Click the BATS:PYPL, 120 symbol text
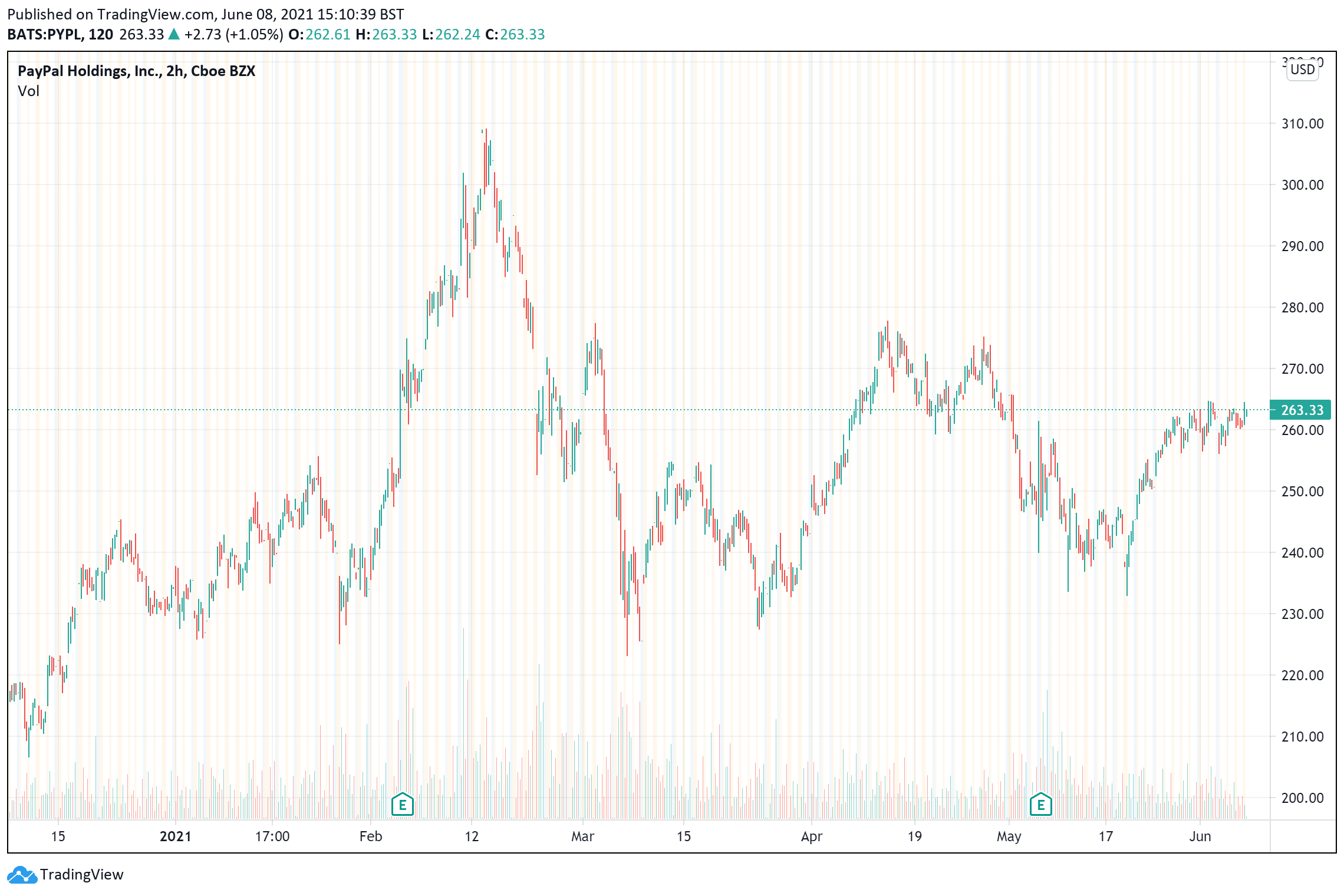Viewport: 1344px width, 896px height. click(60, 35)
